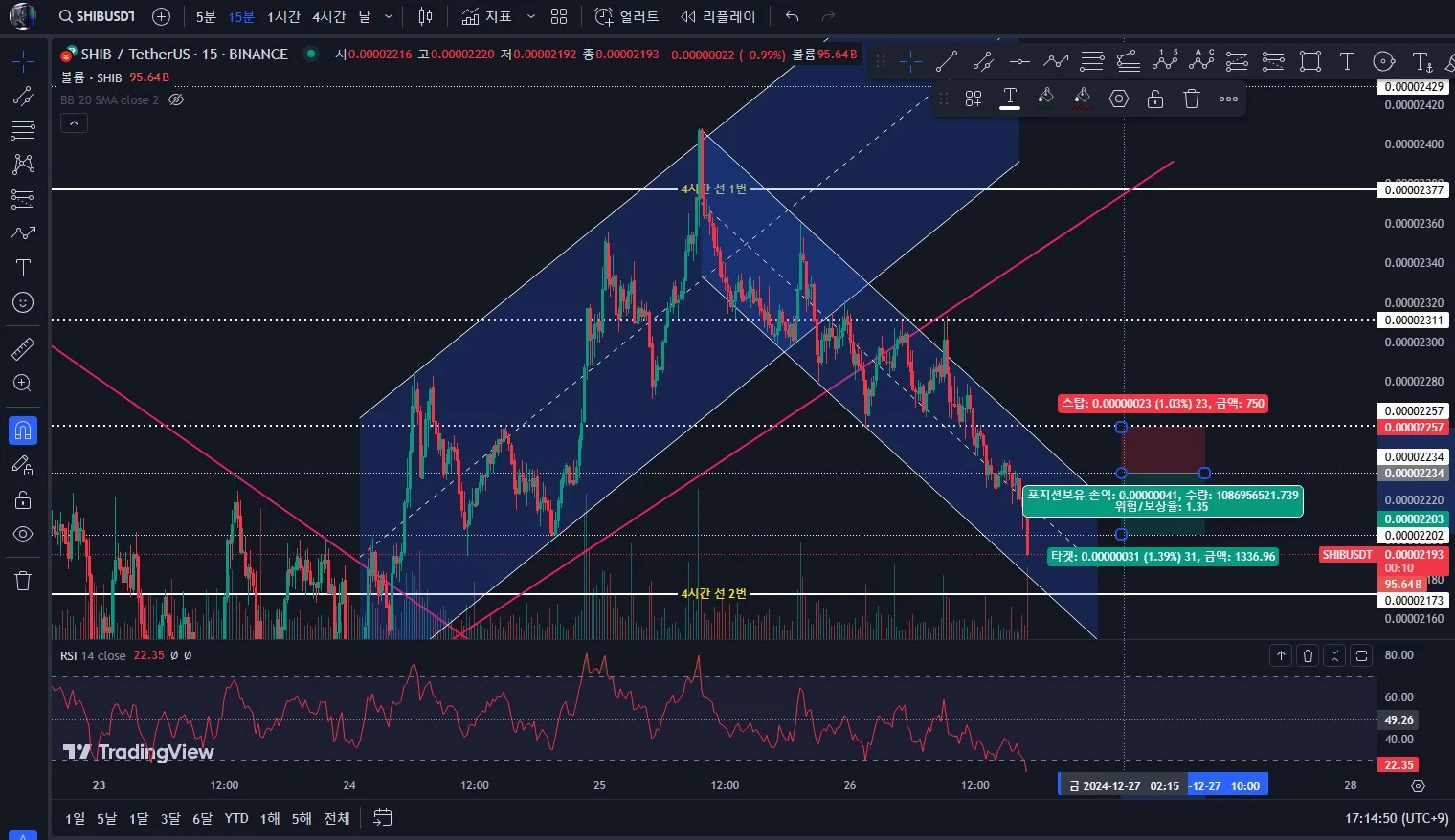Open the 지표 indicators dialog

[x=486, y=16]
